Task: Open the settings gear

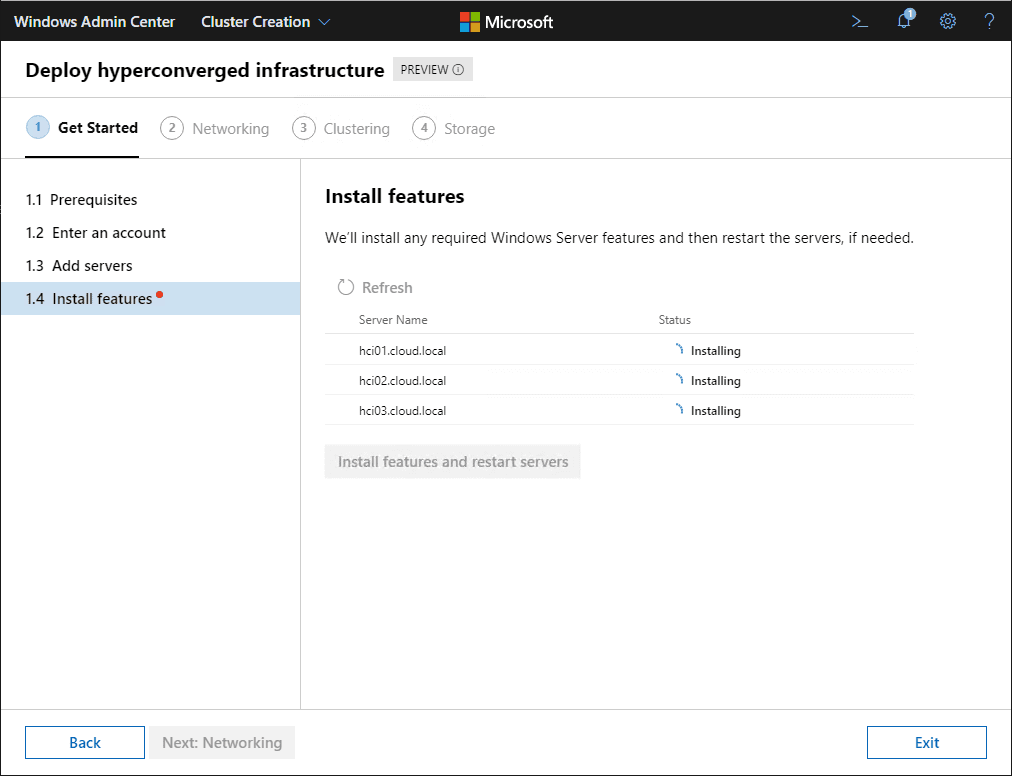Action: tap(948, 21)
